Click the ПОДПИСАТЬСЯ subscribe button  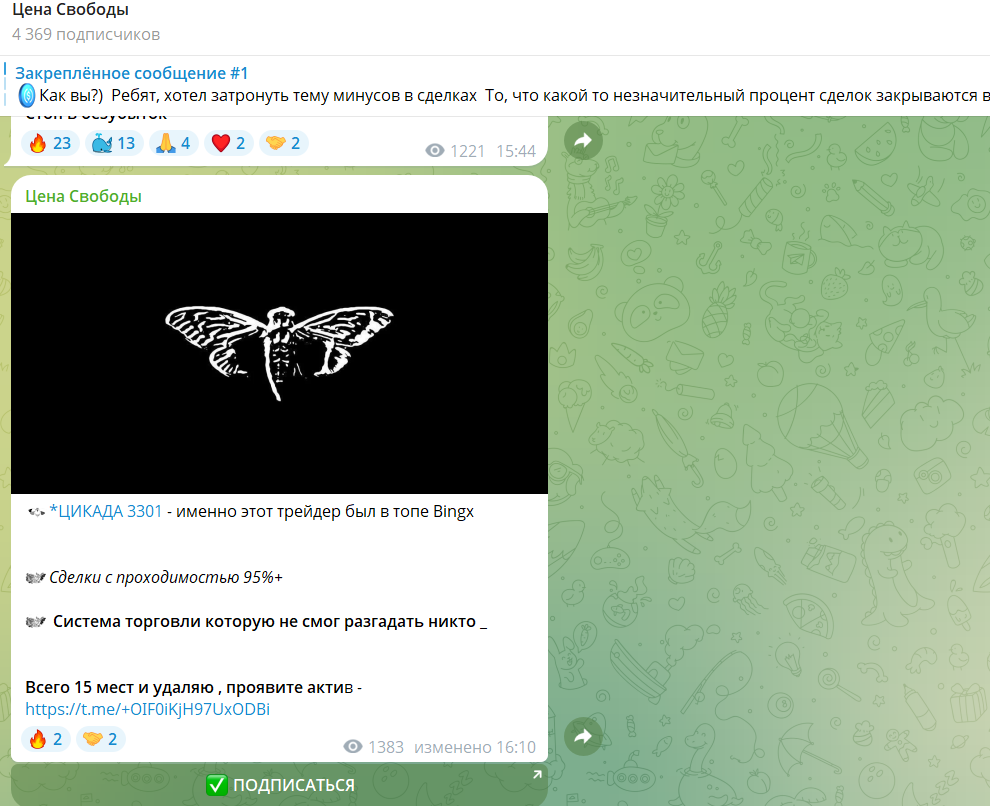tap(279, 785)
